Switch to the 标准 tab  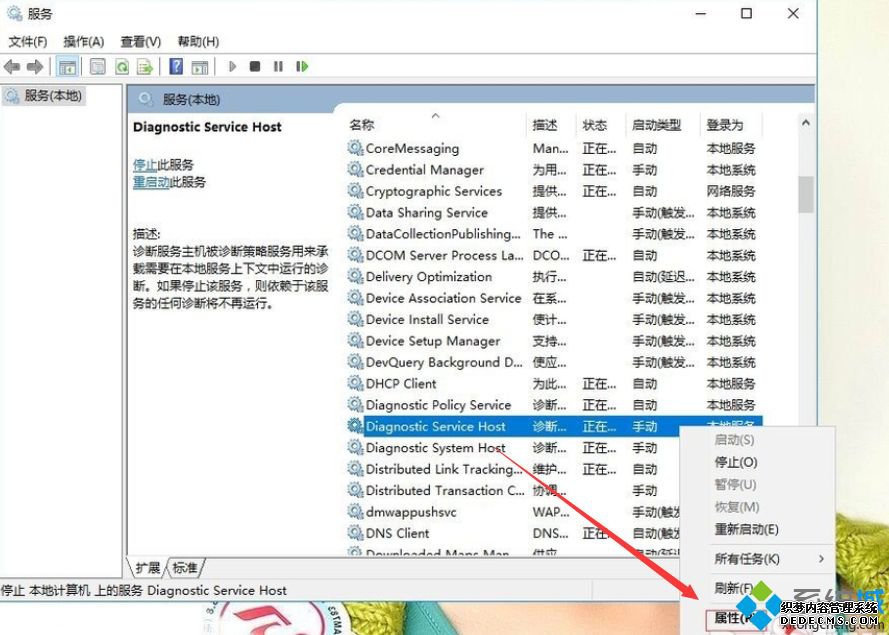point(185,568)
